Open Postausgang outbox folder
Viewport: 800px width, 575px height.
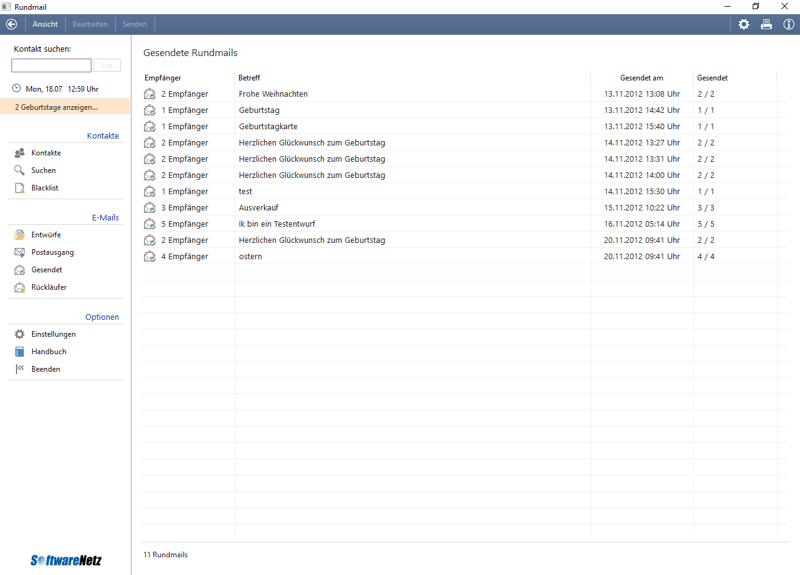click(x=52, y=252)
